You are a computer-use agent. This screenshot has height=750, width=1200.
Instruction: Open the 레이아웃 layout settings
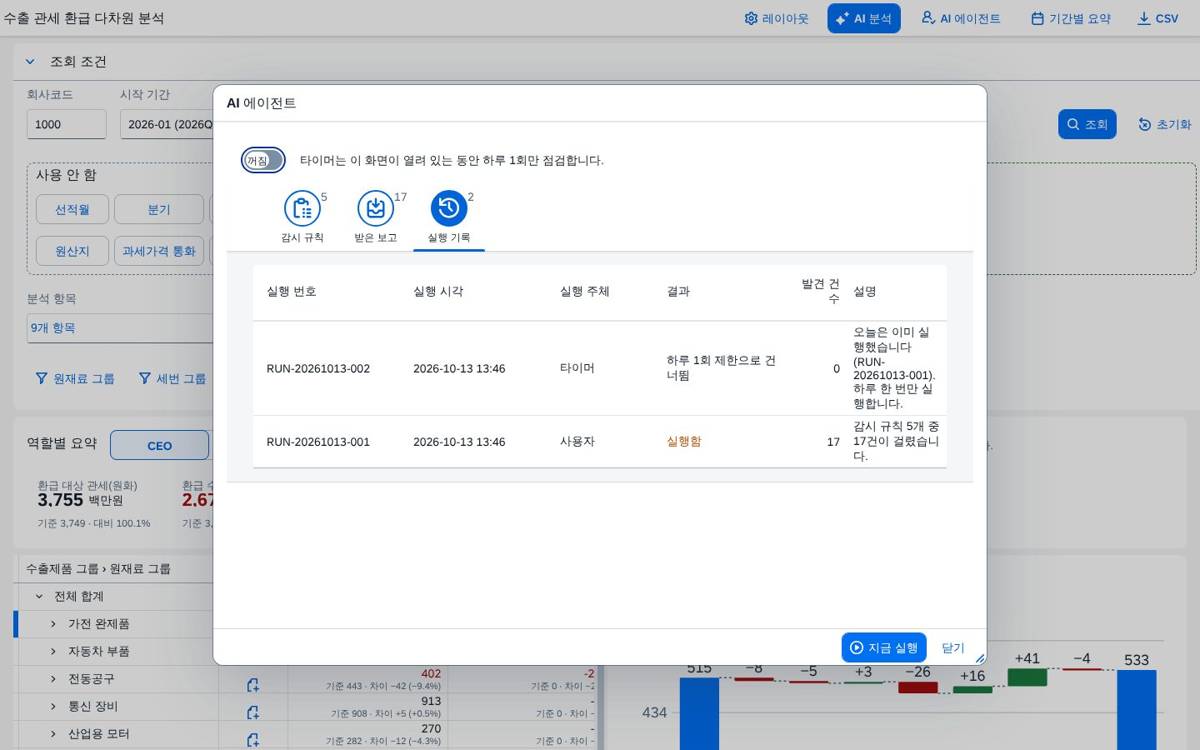777,18
